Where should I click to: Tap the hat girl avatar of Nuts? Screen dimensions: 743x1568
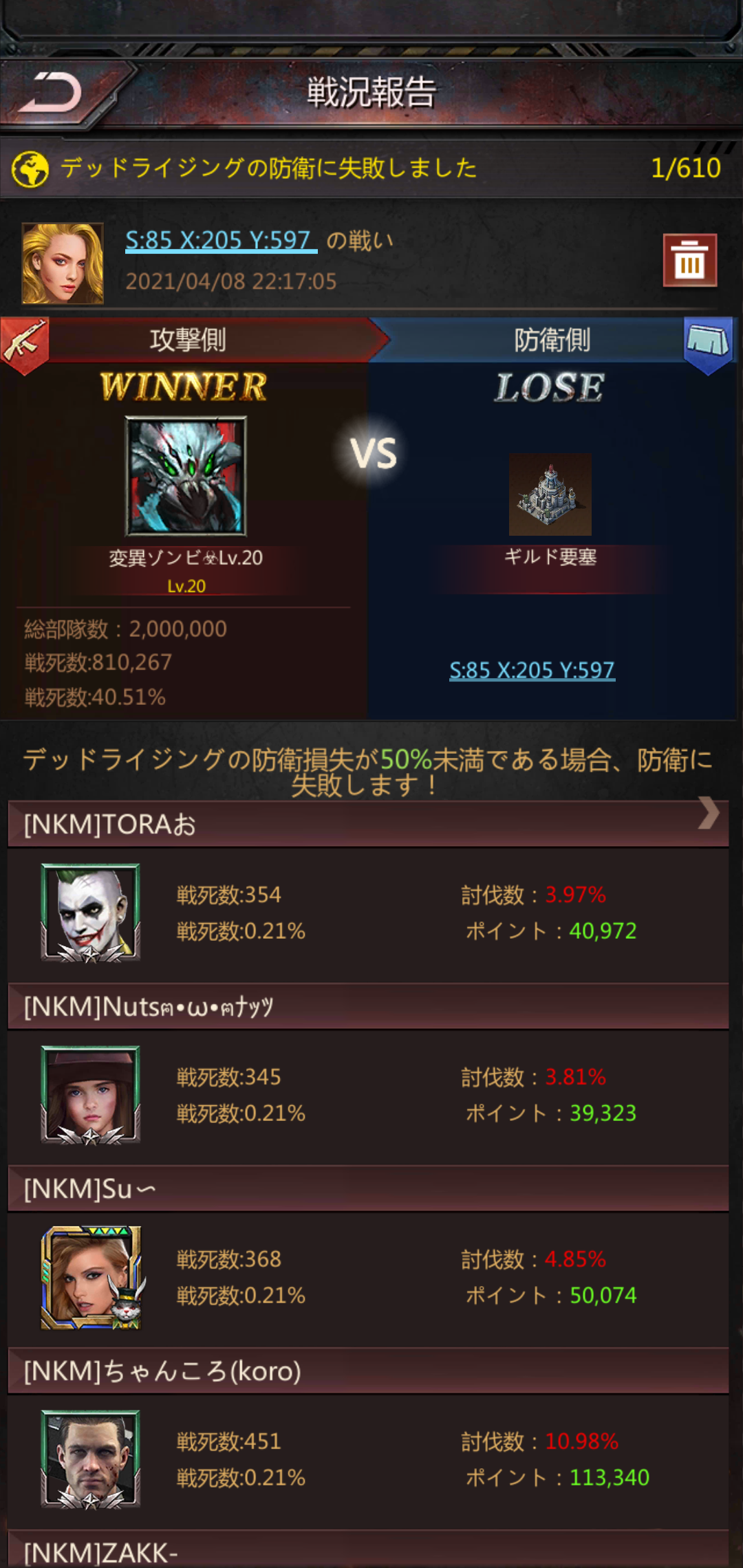pyautogui.click(x=91, y=1095)
